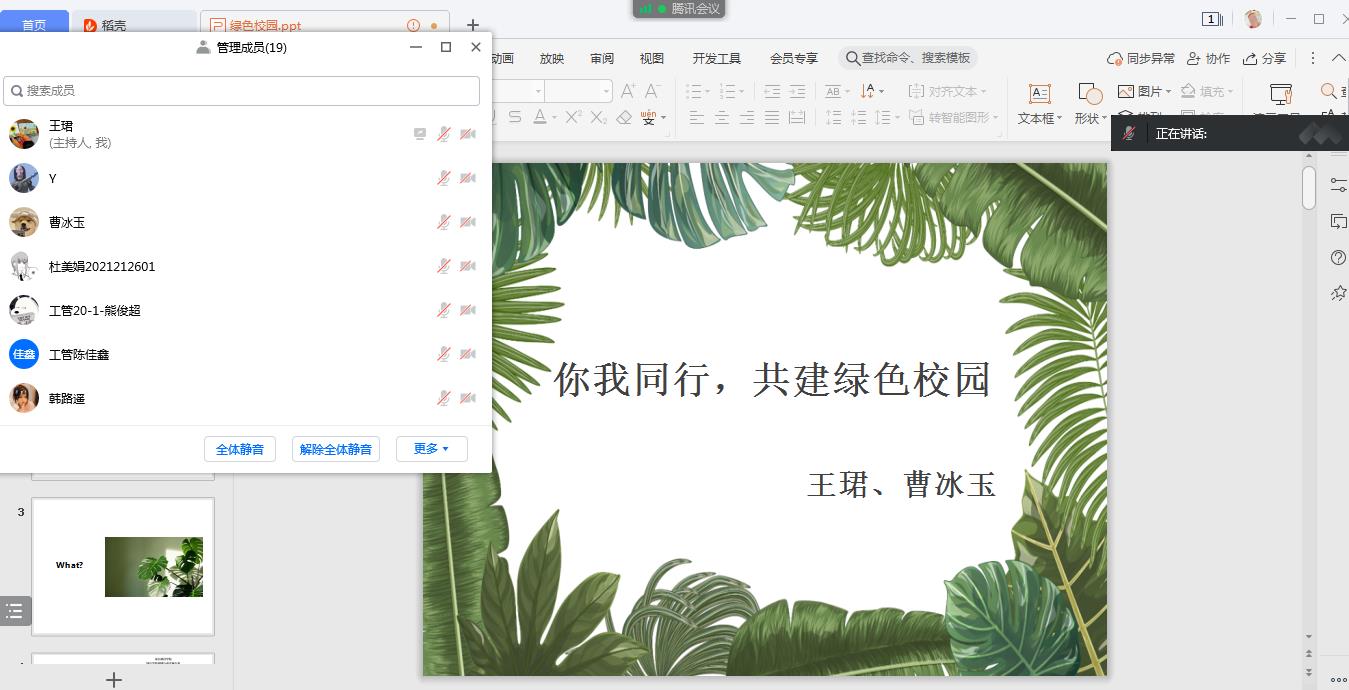The height and width of the screenshot is (690, 1349).
Task: Apply distributed alignment
Action: pyautogui.click(x=797, y=117)
